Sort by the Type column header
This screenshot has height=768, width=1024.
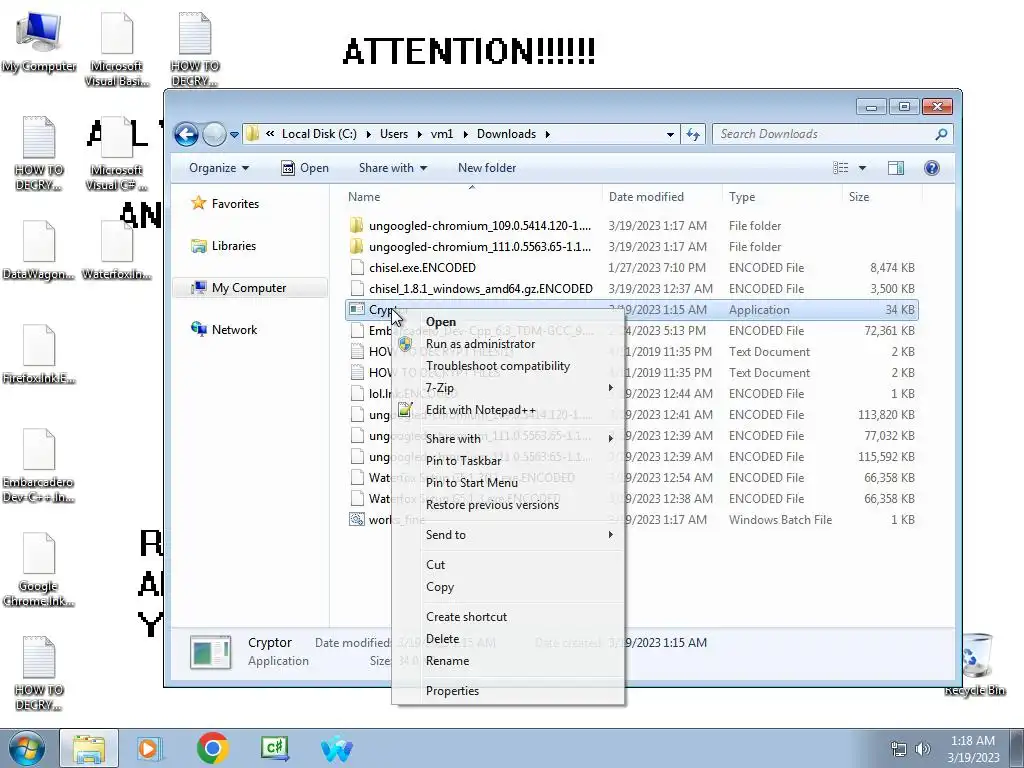point(782,197)
